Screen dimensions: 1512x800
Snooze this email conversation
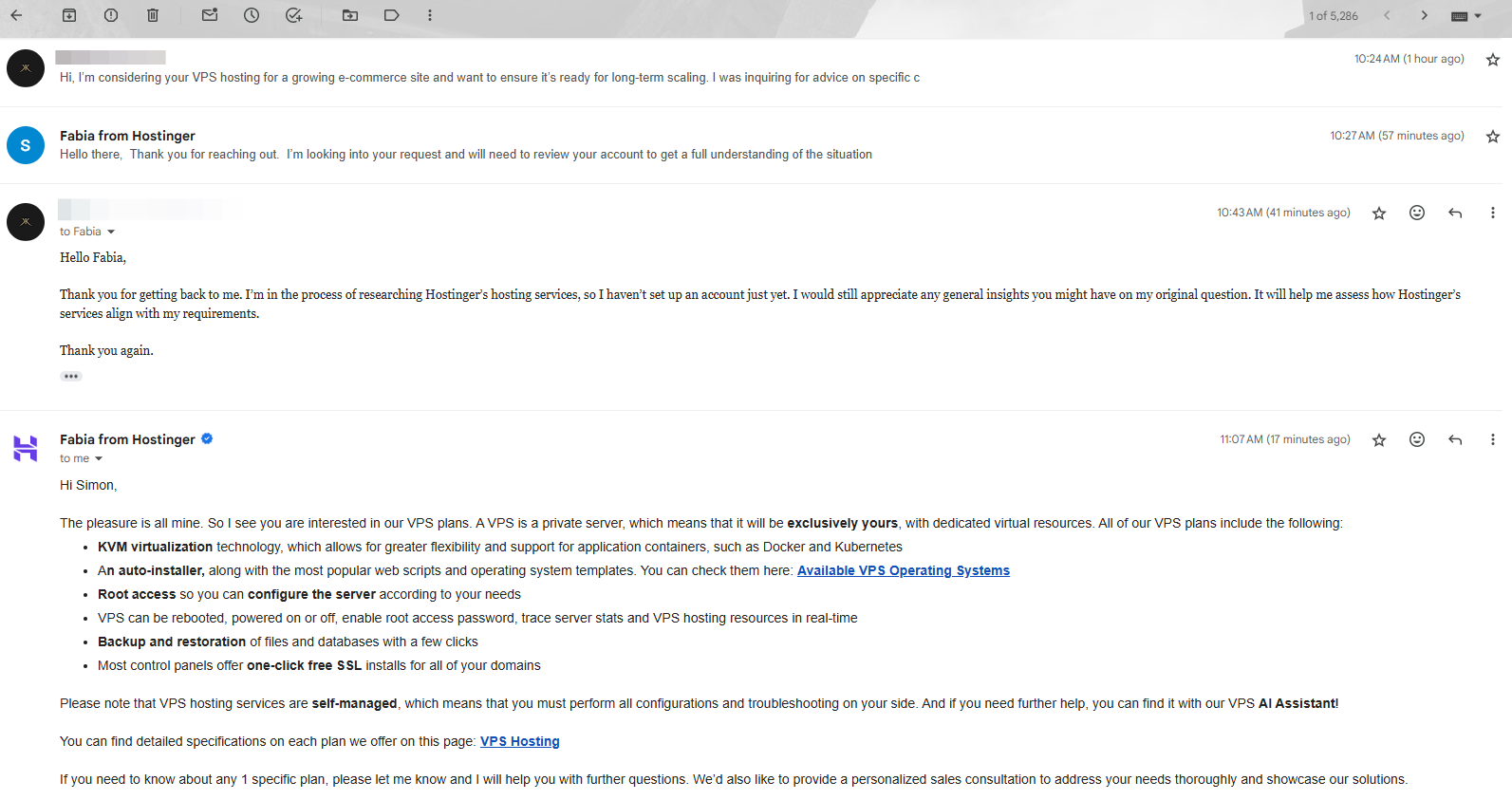point(251,15)
